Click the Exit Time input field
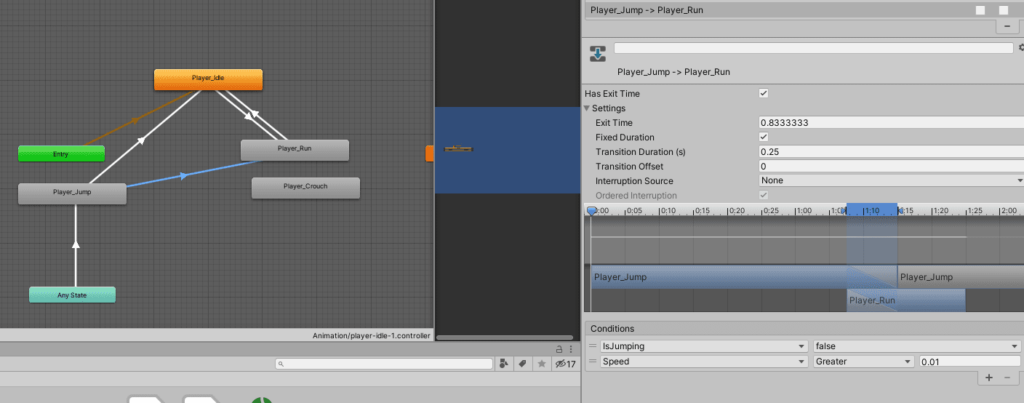Screen dimensions: 1024x403 click(890, 122)
